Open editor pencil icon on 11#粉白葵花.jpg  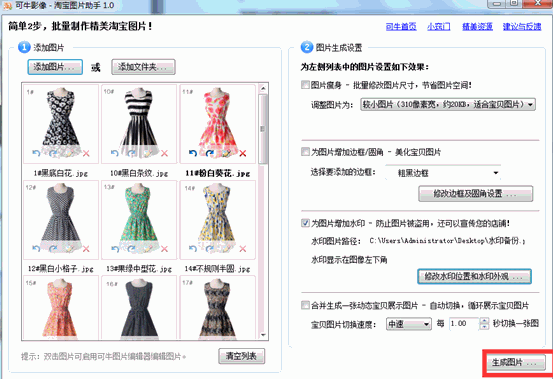pos(226,153)
